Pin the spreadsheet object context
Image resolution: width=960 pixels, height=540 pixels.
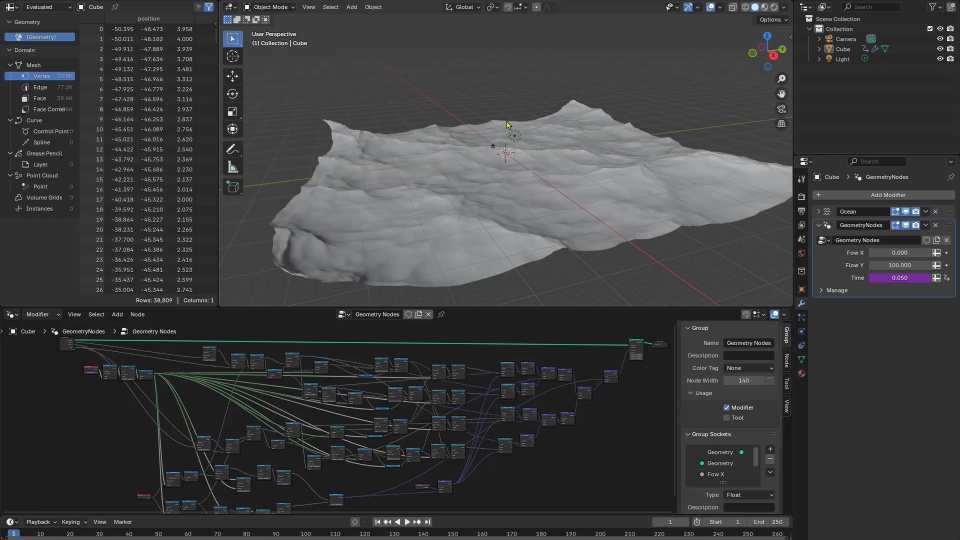pos(115,7)
